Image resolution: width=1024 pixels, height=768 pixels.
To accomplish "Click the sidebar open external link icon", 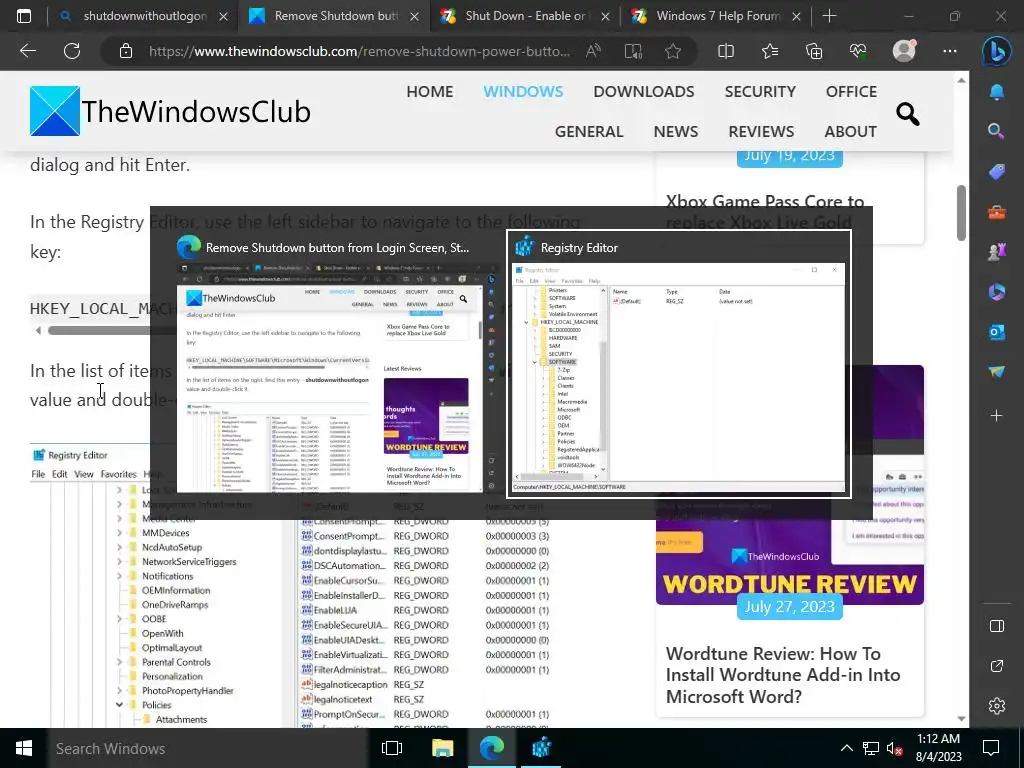I will [997, 666].
